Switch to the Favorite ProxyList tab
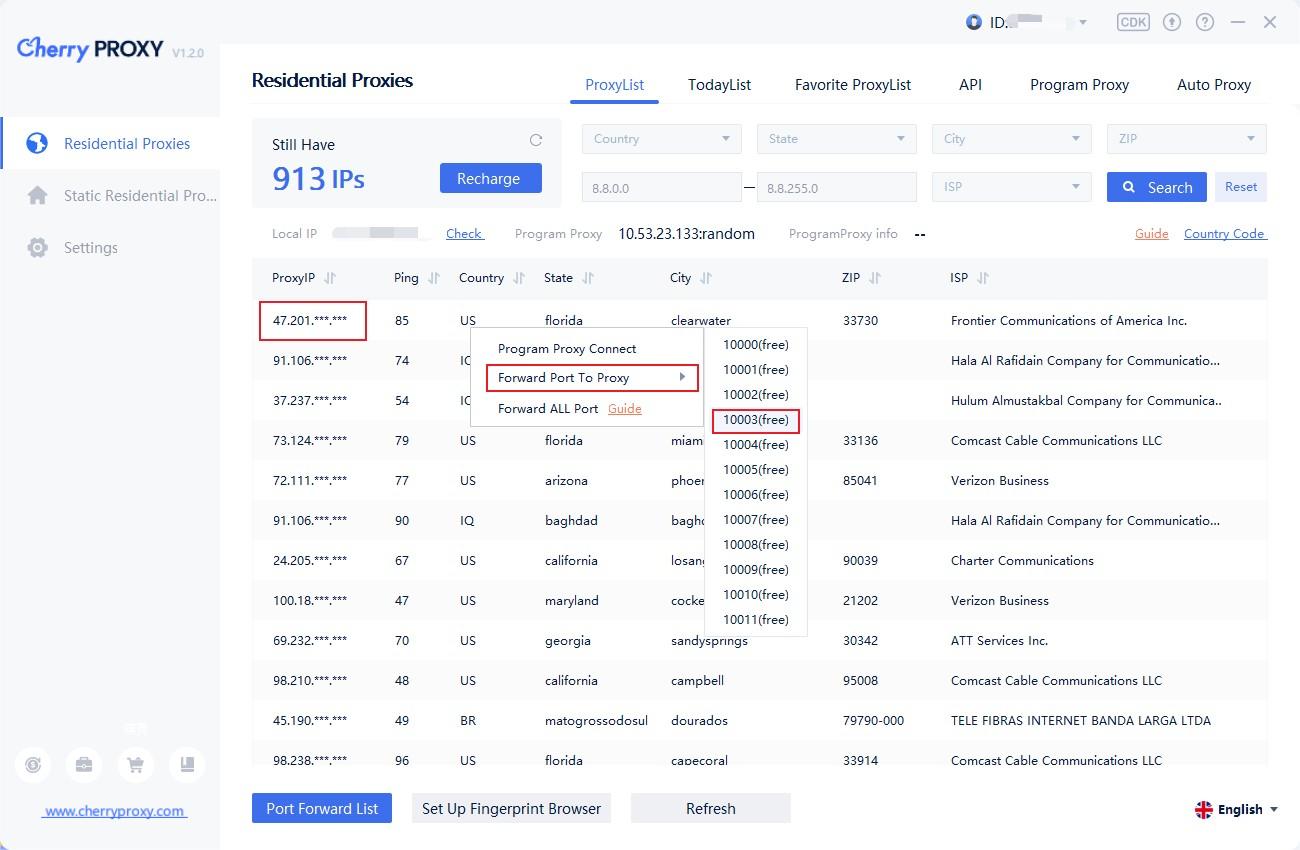Image resolution: width=1300 pixels, height=850 pixels. (852, 85)
